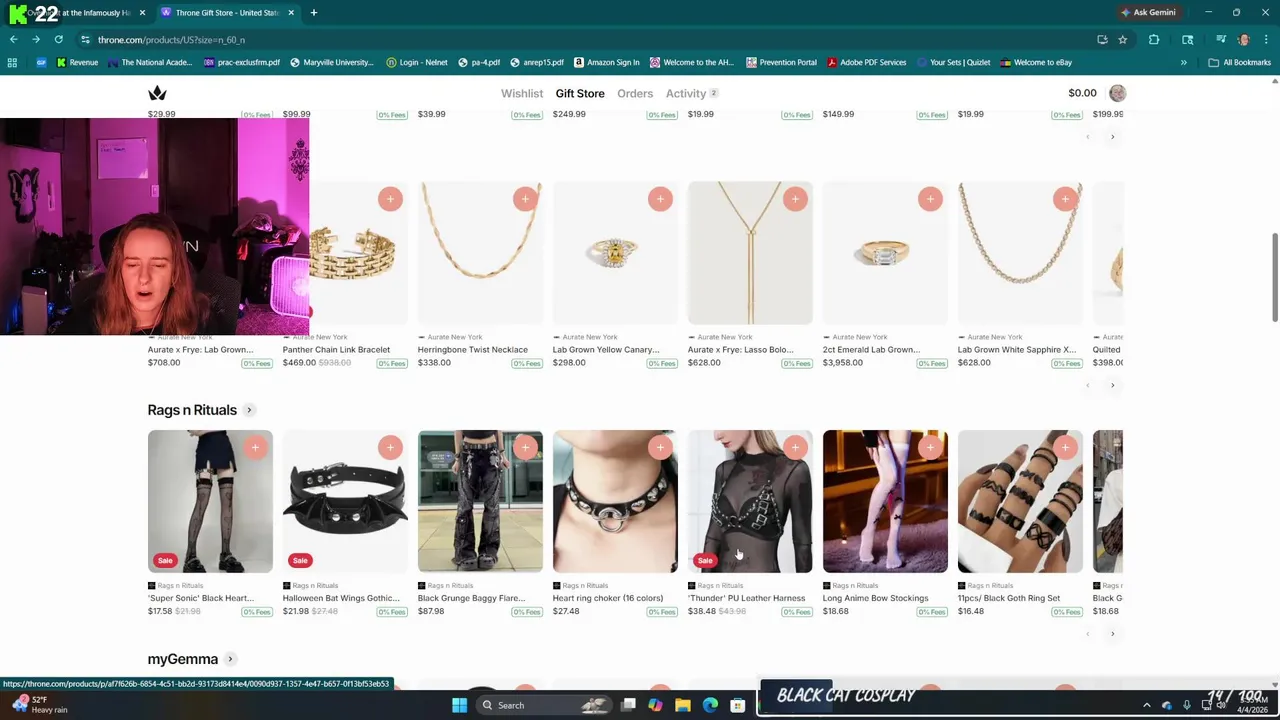Add 'Super Sonic' Black Heart item plus icon
Viewport: 1280px width, 720px height.
(255, 448)
